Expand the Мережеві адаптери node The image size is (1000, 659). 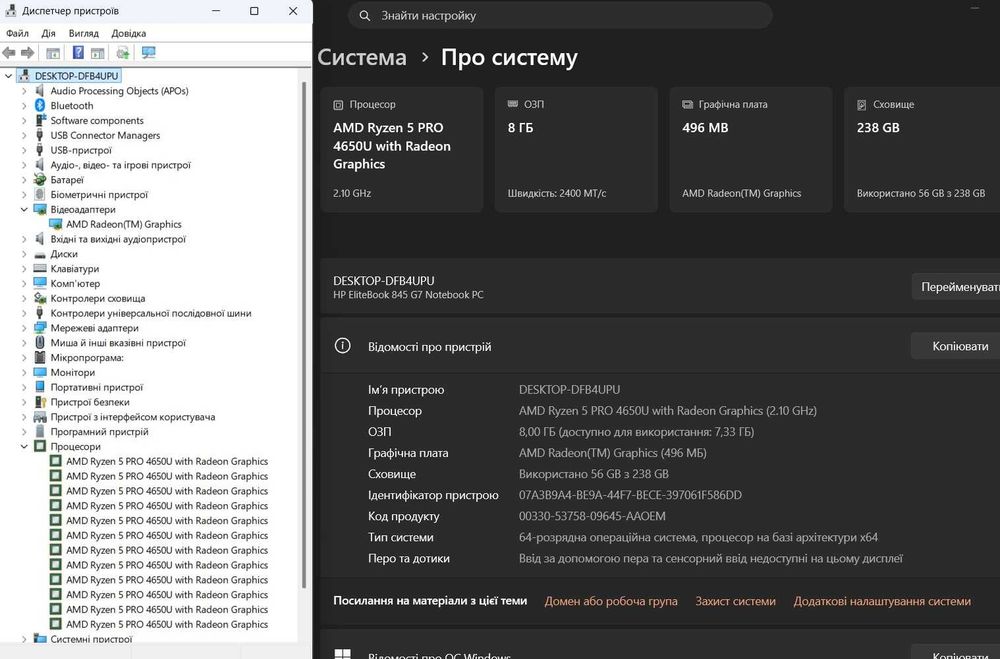coord(24,328)
